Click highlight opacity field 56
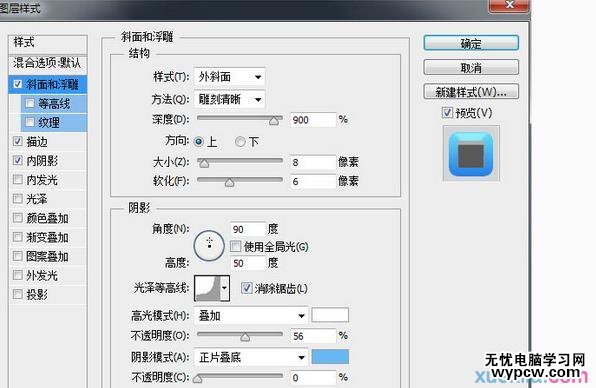This screenshot has height=388, width=596. pos(313,336)
